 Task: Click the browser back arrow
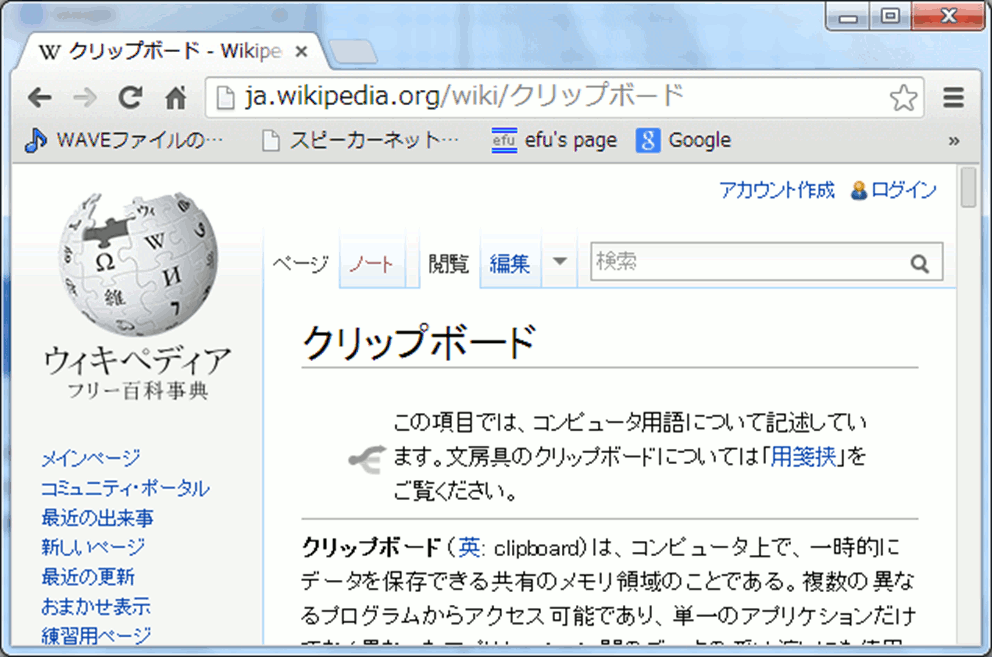click(39, 97)
